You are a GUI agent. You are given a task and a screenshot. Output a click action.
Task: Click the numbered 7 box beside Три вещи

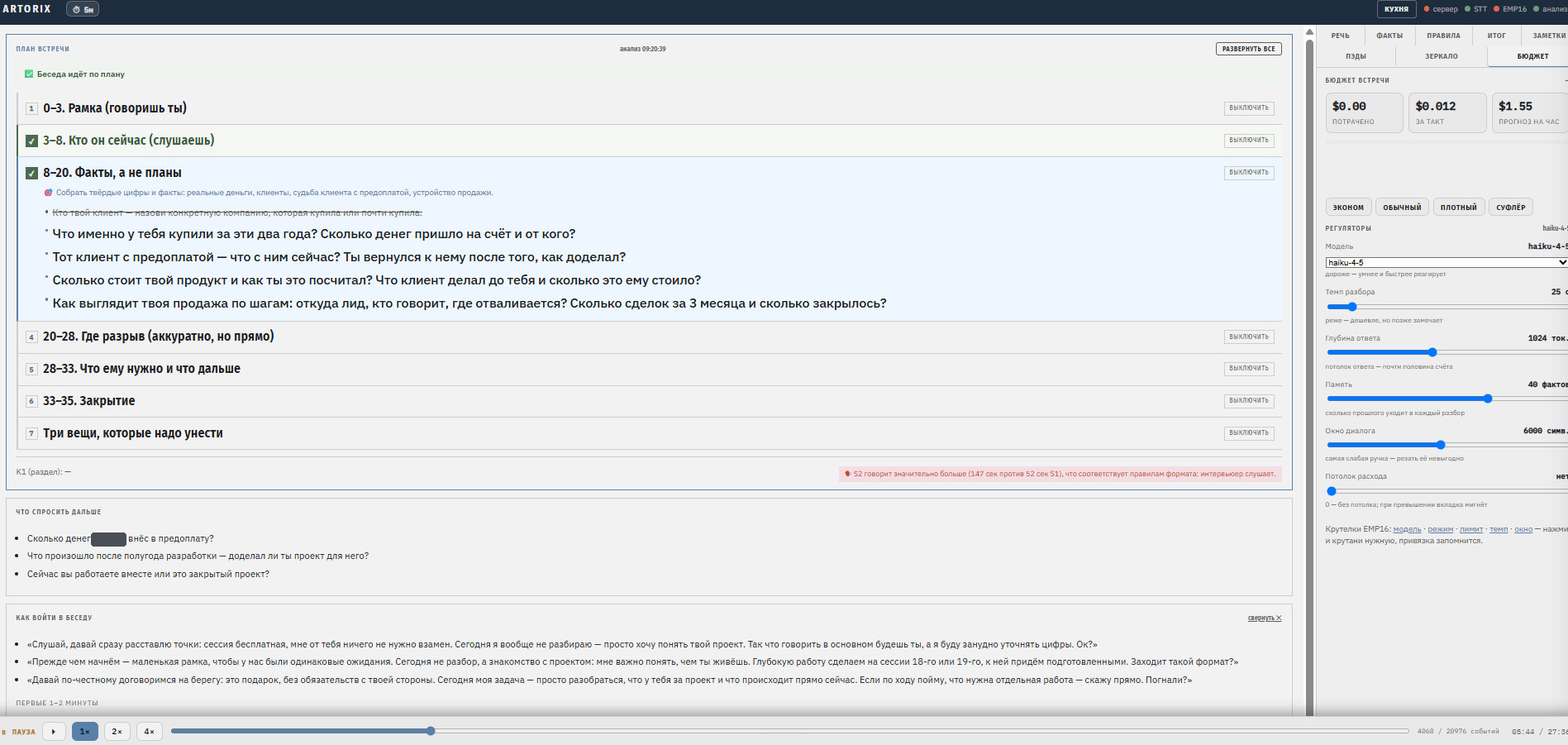coord(31,433)
